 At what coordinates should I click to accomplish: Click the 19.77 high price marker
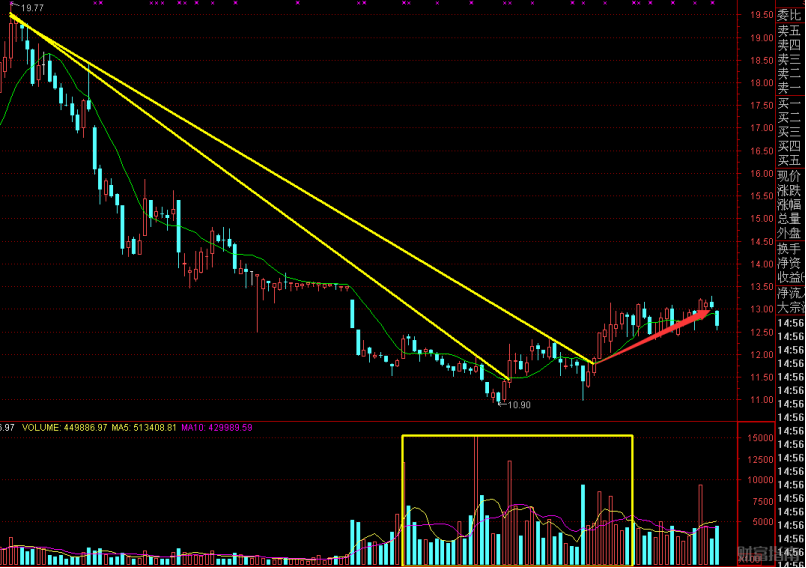coord(32,8)
